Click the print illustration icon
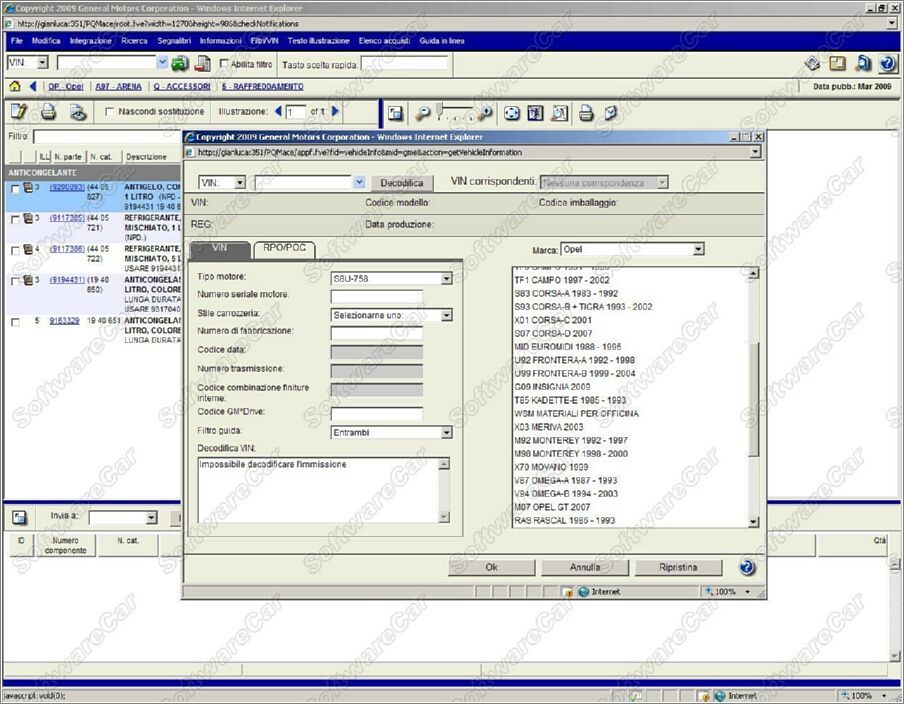Screen dimensions: 904x704 [x=586, y=113]
